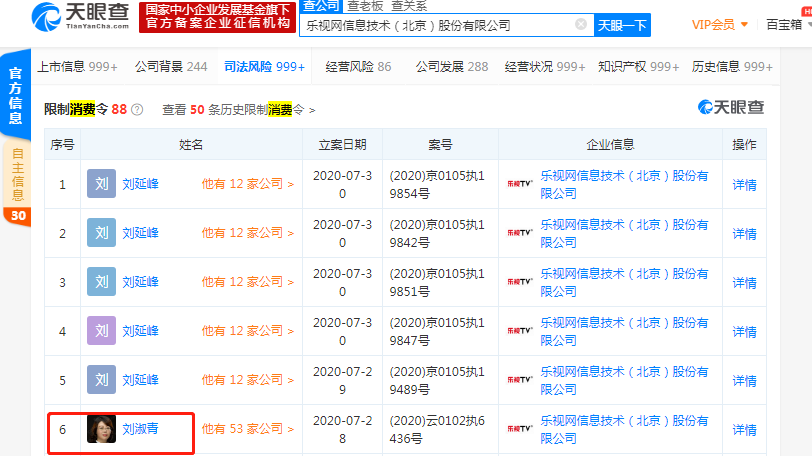812x456 pixels.
Task: Click the 乐视TV logo in row 3
Action: (520, 282)
